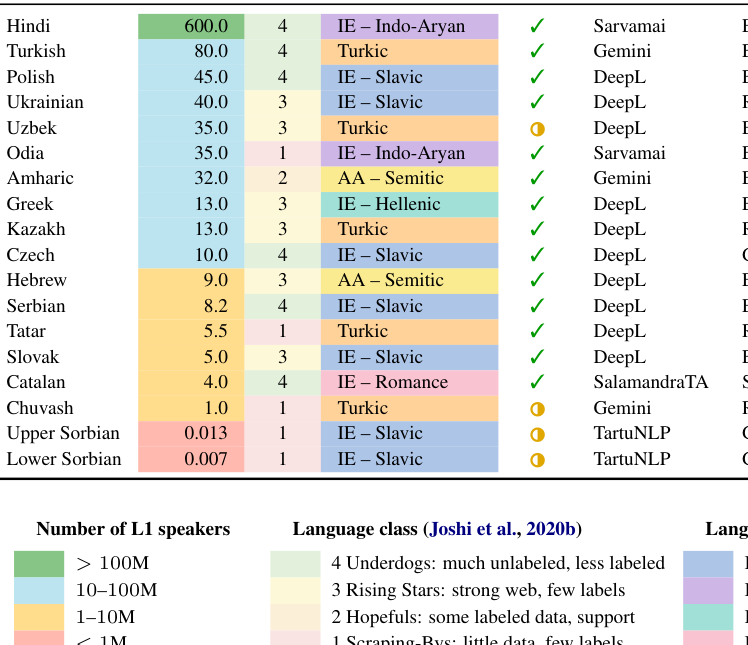Select the '80.0' speakers value
The image size is (748, 645).
click(211, 51)
